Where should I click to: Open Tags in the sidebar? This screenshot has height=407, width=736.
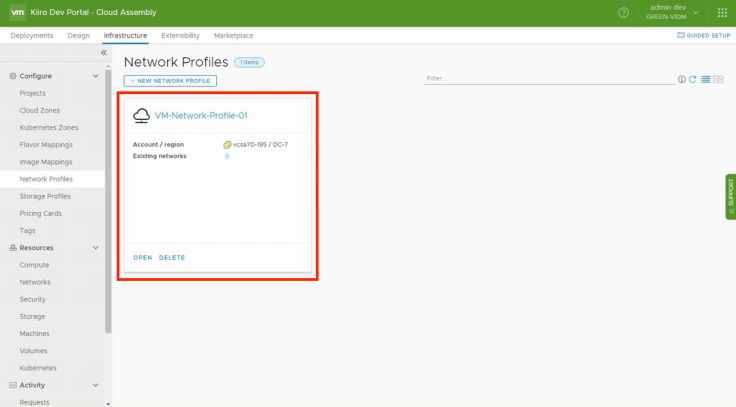pyautogui.click(x=27, y=230)
